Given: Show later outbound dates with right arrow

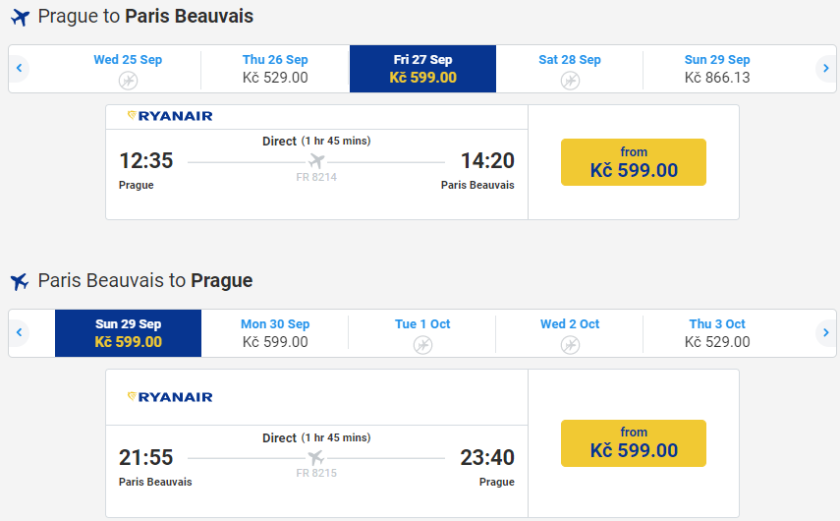Looking at the screenshot, I should pos(825,68).
